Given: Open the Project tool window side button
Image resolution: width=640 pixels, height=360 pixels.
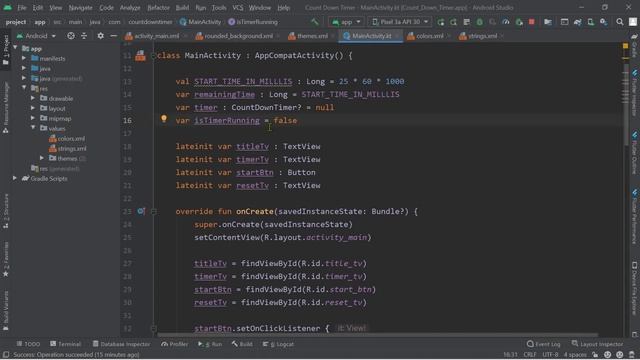Looking at the screenshot, I should [x=6, y=50].
